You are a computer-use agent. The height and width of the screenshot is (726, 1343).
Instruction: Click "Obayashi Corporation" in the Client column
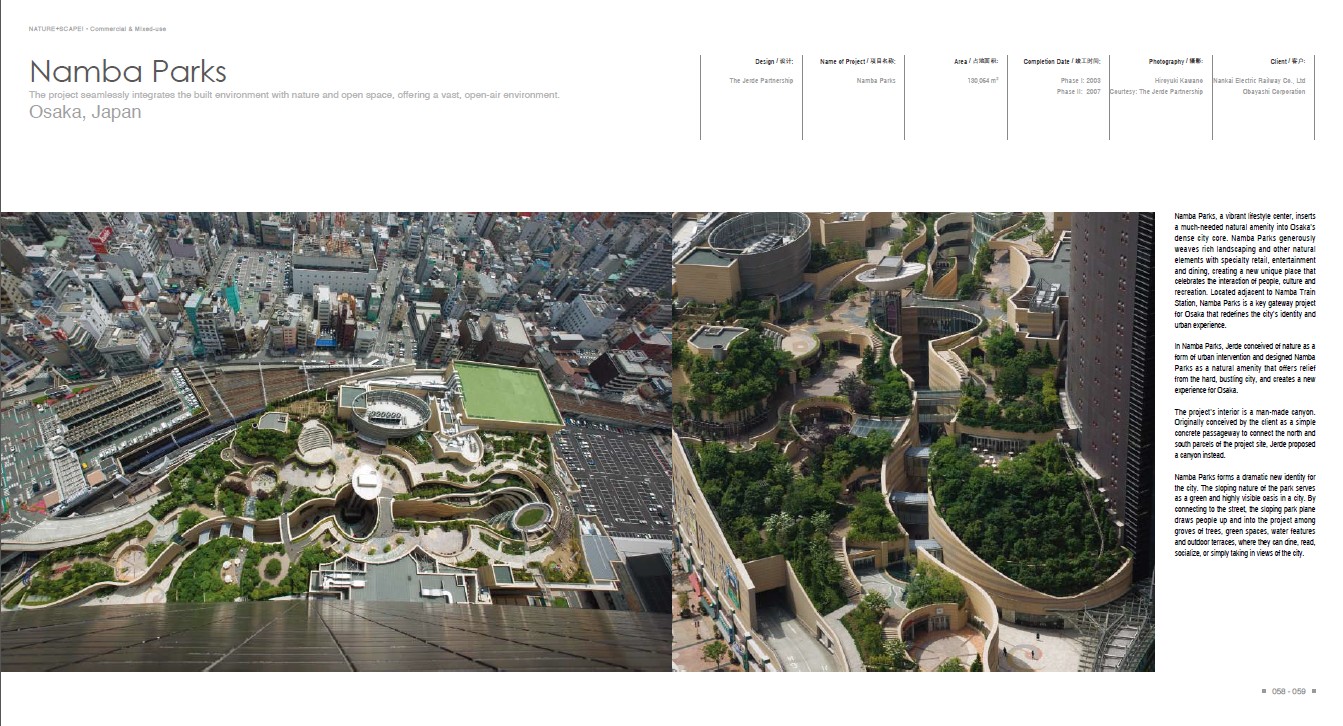pos(1274,91)
